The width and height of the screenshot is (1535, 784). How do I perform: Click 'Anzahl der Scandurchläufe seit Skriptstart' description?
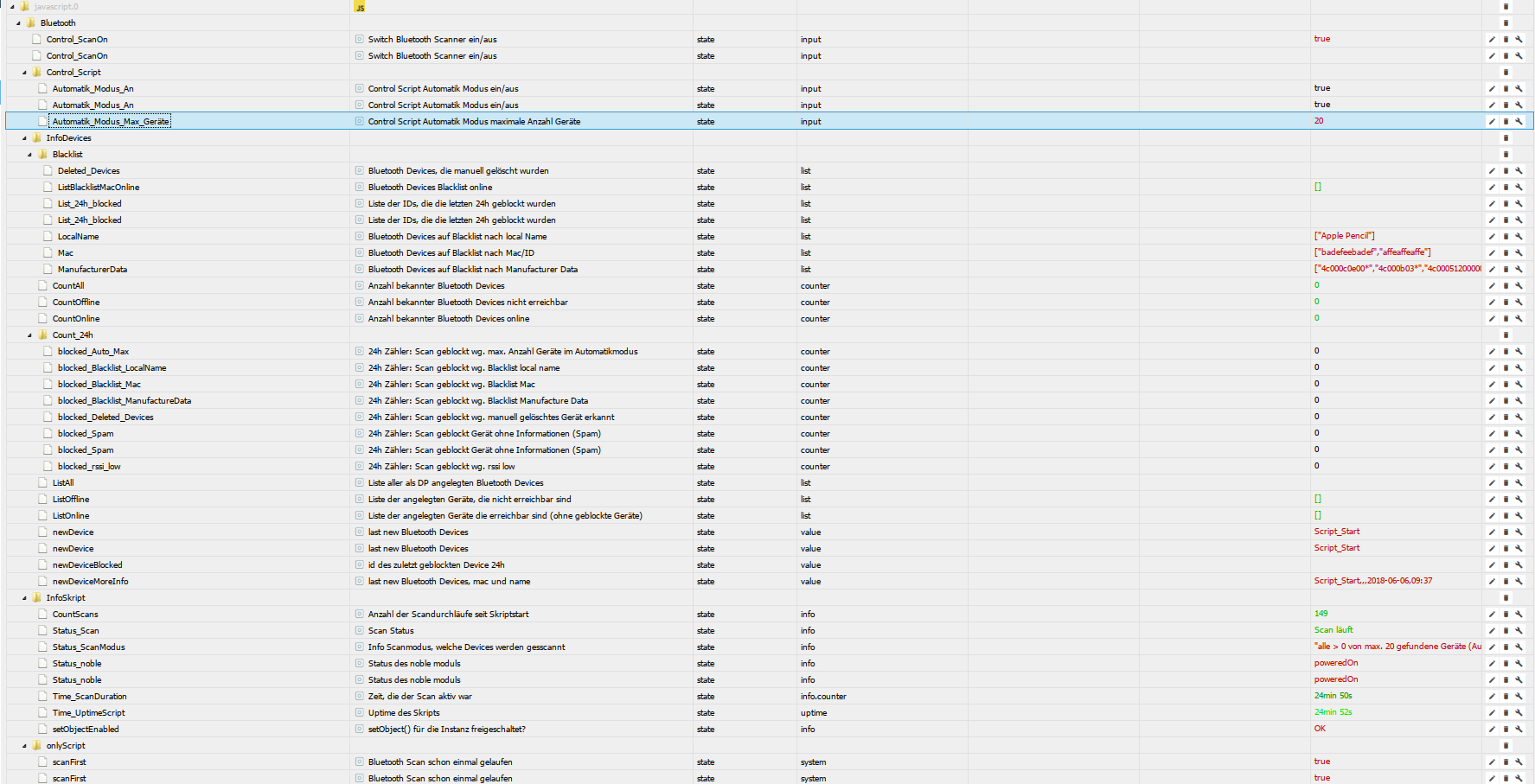(448, 615)
